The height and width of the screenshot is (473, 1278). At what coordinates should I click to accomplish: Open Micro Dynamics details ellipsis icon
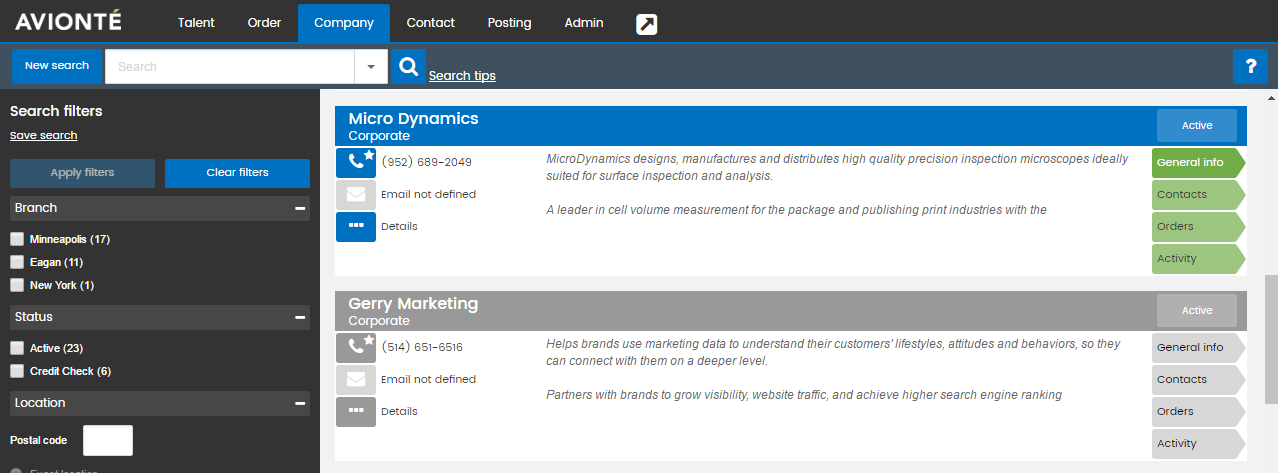click(356, 226)
